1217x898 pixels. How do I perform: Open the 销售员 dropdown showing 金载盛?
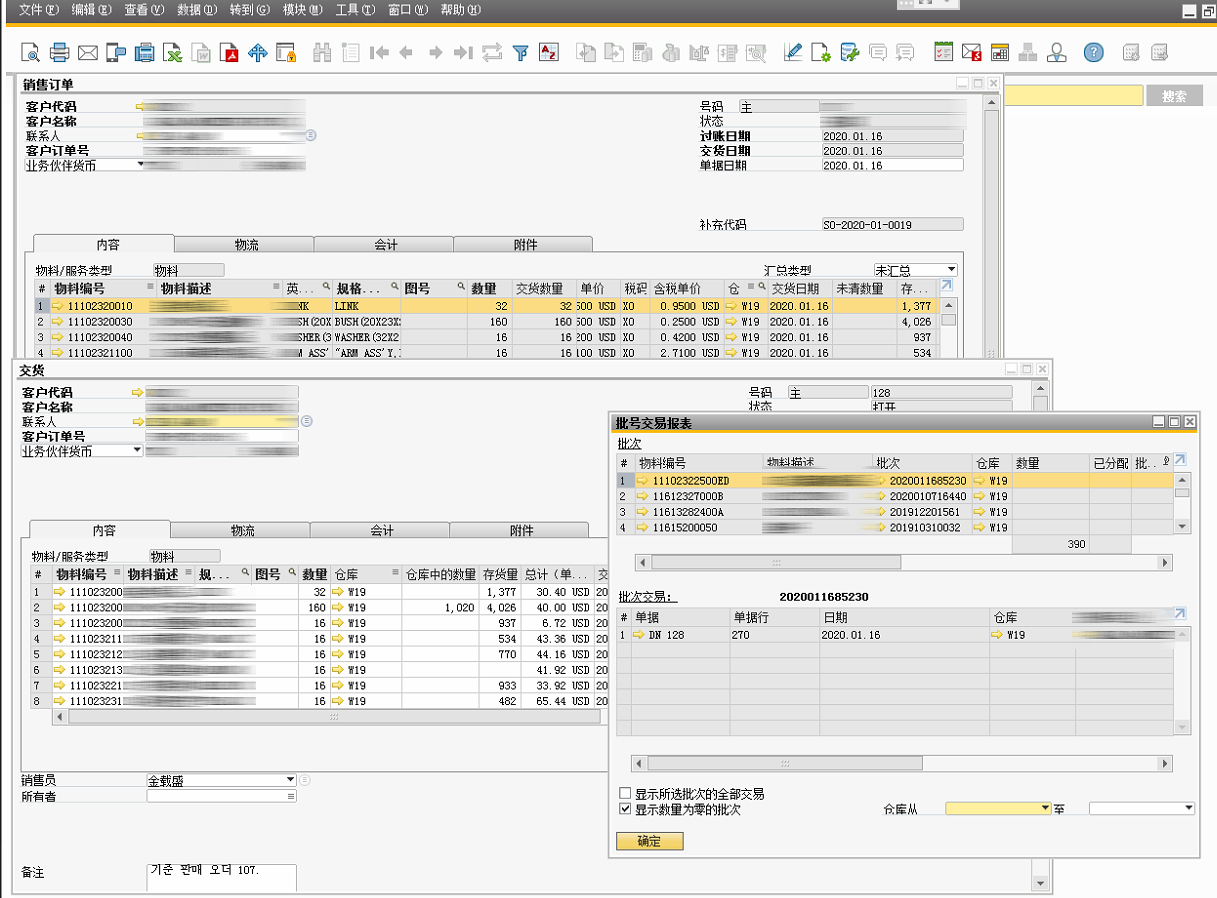[291, 780]
